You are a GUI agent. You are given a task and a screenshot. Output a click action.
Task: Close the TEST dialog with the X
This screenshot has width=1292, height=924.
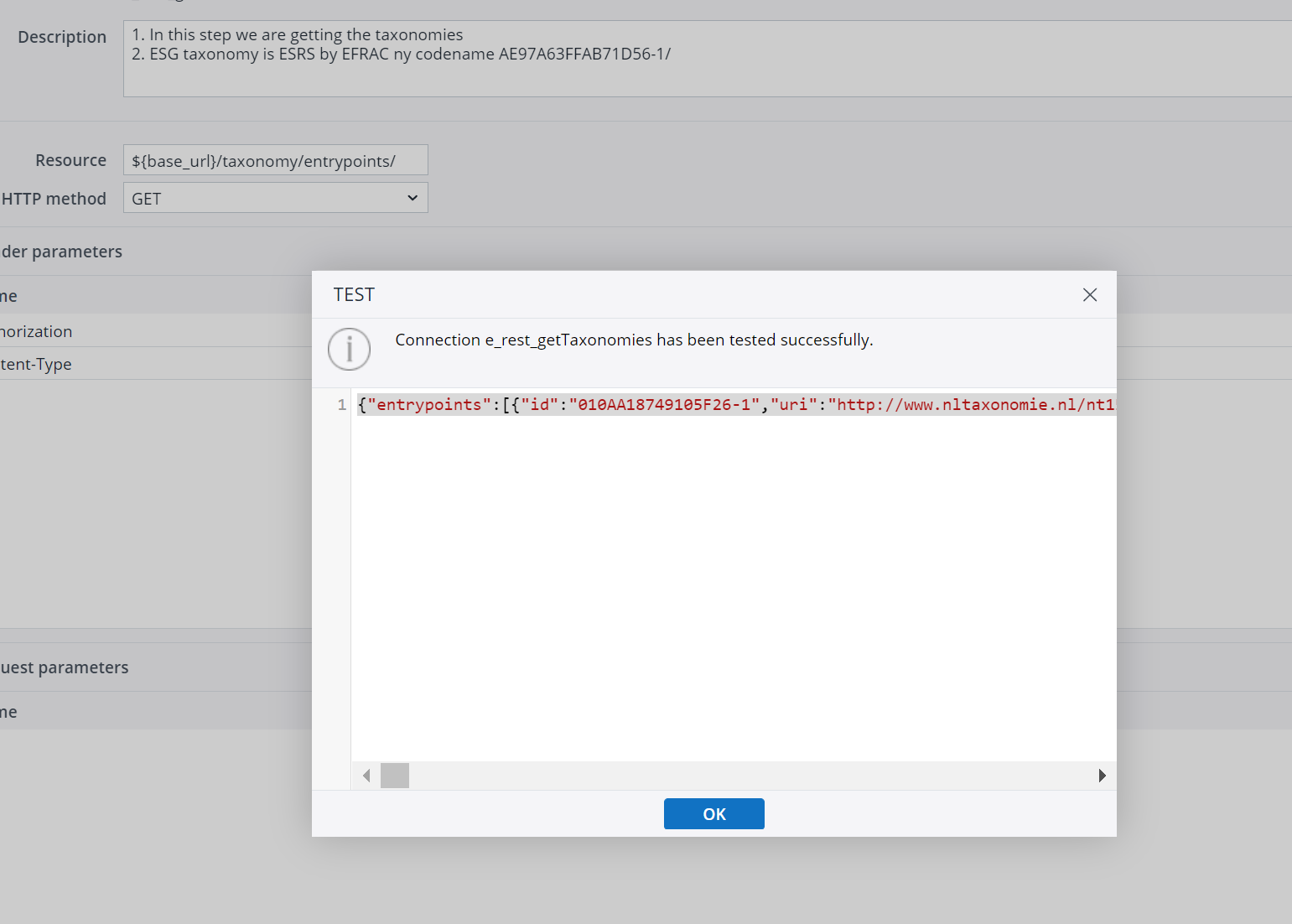pos(1089,295)
